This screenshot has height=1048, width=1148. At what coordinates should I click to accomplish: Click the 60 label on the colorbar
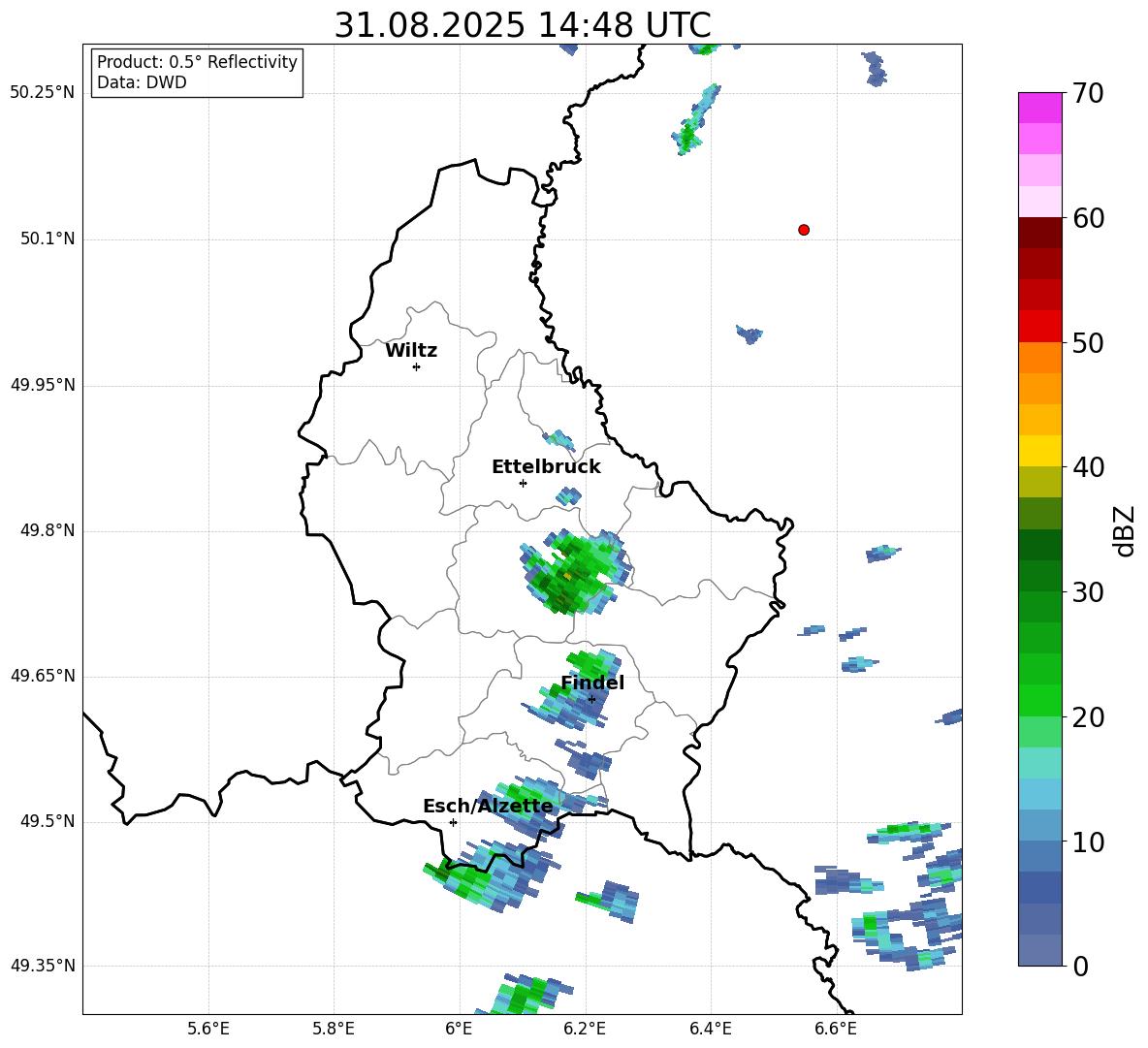point(1087,218)
